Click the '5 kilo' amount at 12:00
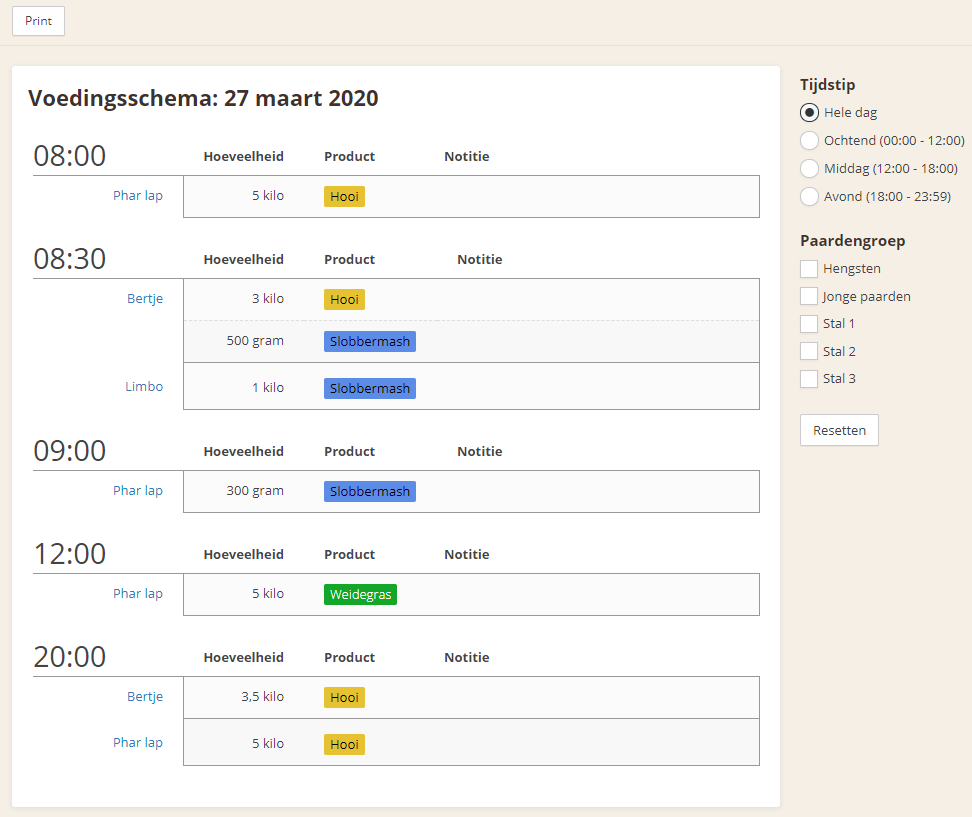The height and width of the screenshot is (817, 972). click(268, 594)
